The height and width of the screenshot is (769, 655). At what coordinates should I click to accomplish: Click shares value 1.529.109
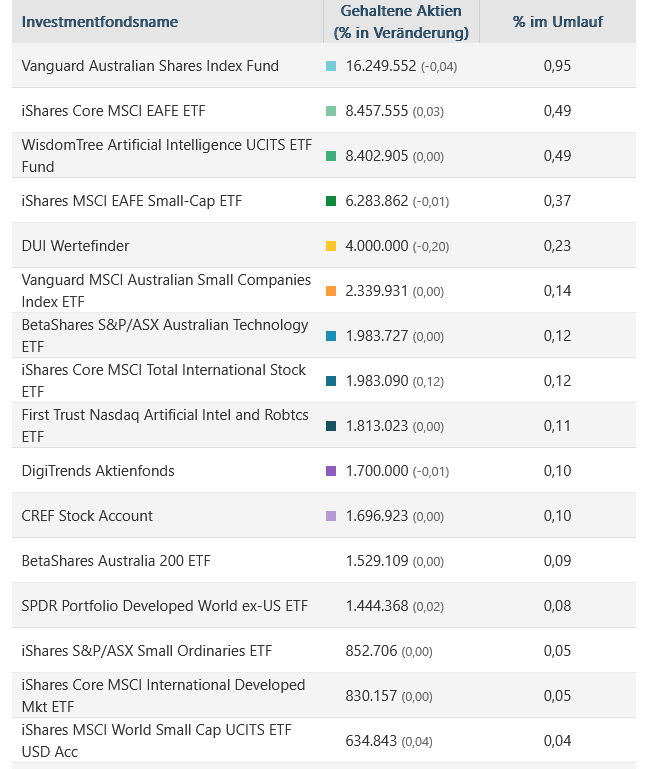click(377, 561)
